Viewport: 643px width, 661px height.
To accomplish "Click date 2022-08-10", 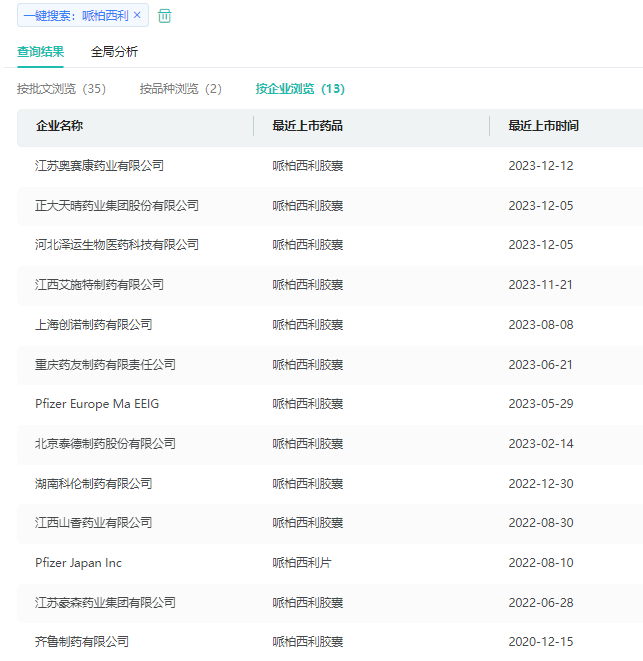I will click(541, 563).
